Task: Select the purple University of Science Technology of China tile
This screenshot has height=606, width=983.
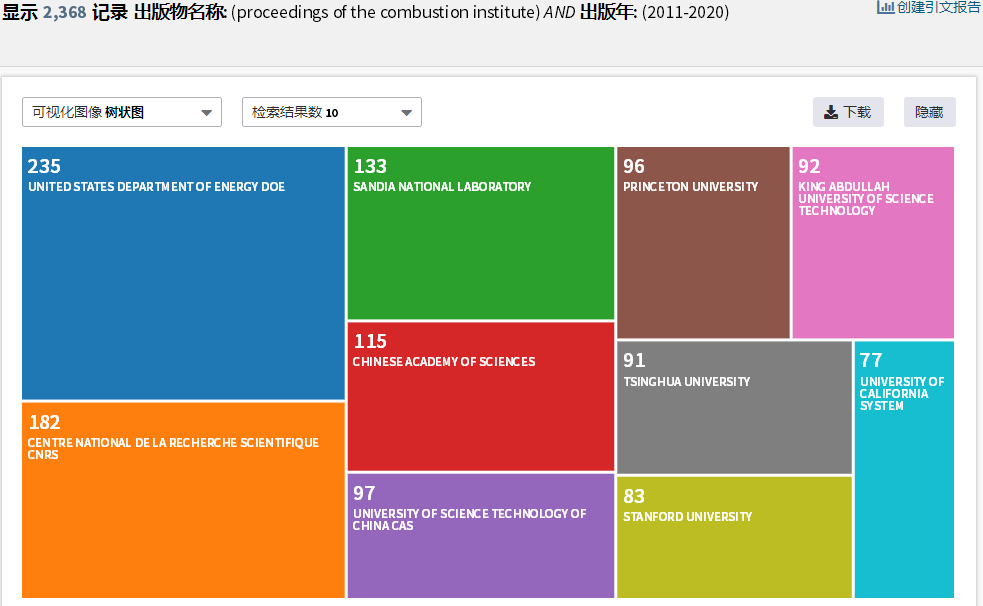Action: [x=481, y=536]
